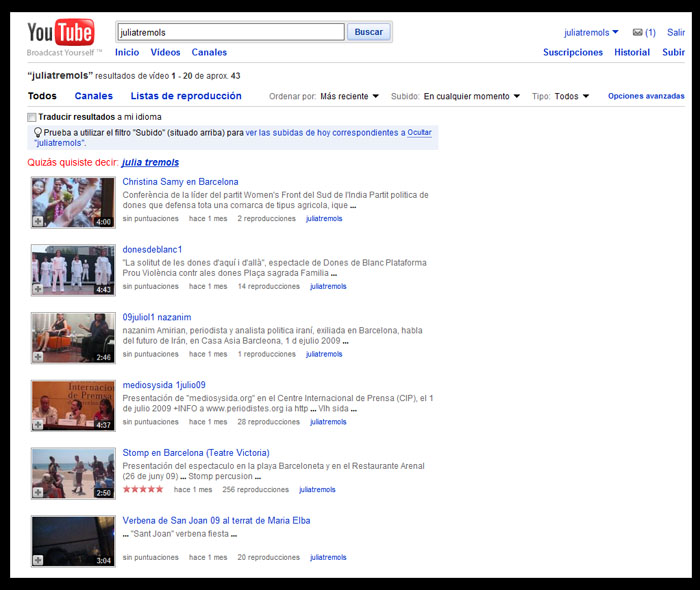Click Ocultar to hide the tip

coord(419,133)
